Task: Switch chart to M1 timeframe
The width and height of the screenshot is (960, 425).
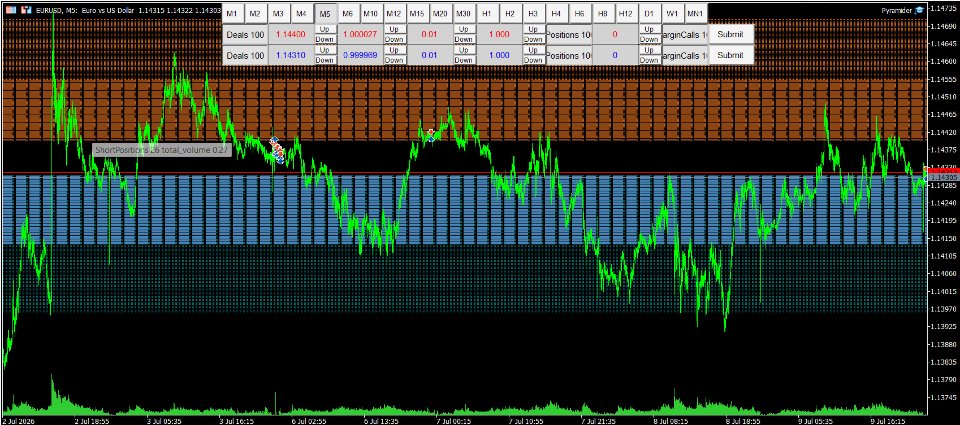Action: click(x=232, y=13)
